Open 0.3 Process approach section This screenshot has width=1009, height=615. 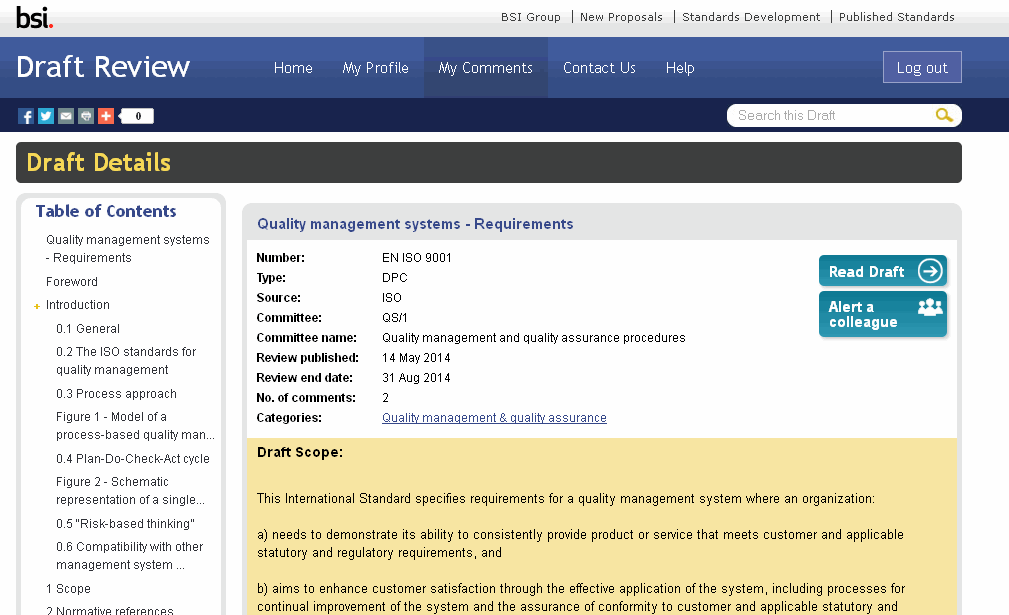[116, 394]
